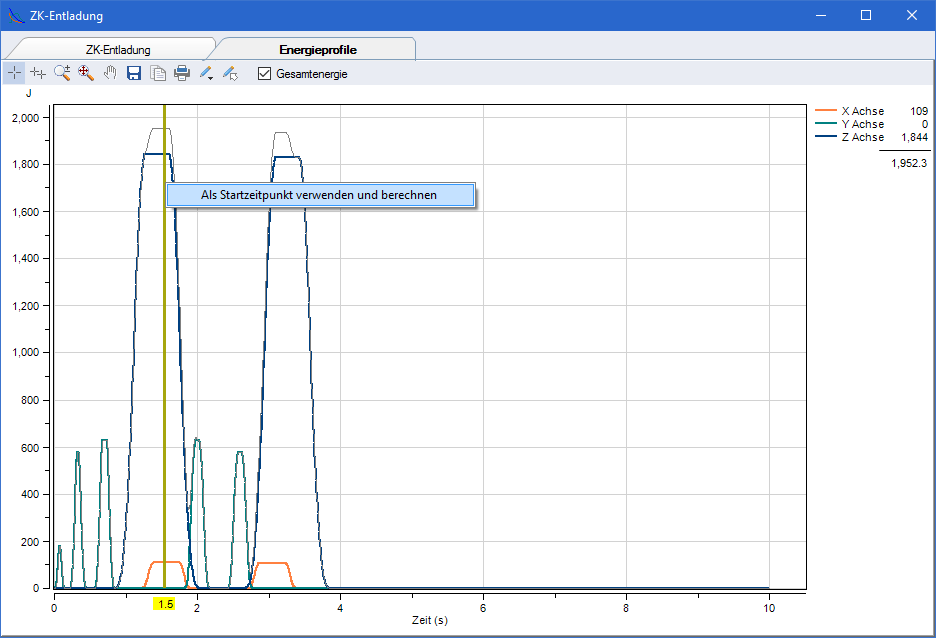Viewport: 936px width, 638px height.
Task: Click the pen with cursor edit icon
Action: pos(230,73)
